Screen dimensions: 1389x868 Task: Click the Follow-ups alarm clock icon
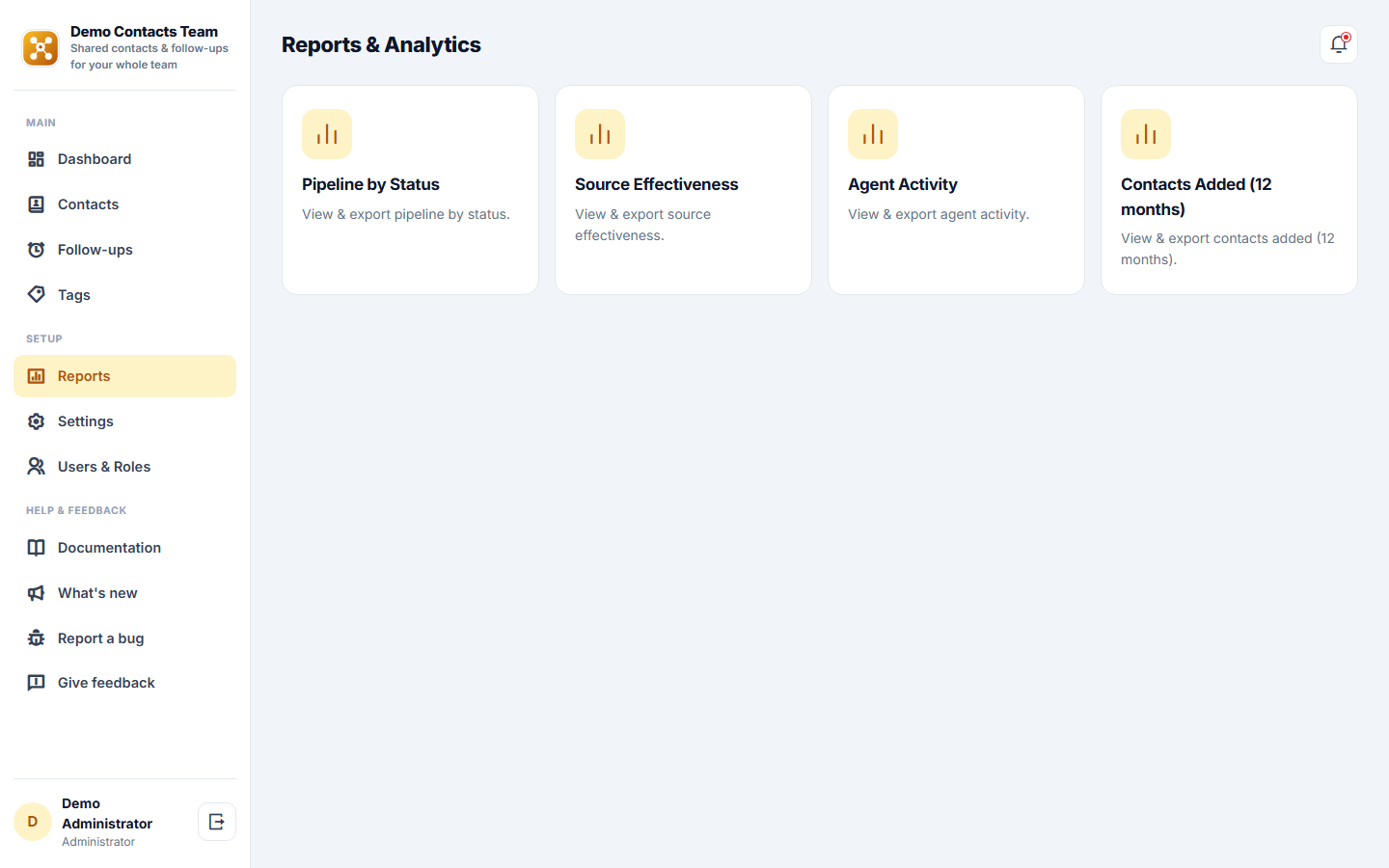[x=36, y=250]
